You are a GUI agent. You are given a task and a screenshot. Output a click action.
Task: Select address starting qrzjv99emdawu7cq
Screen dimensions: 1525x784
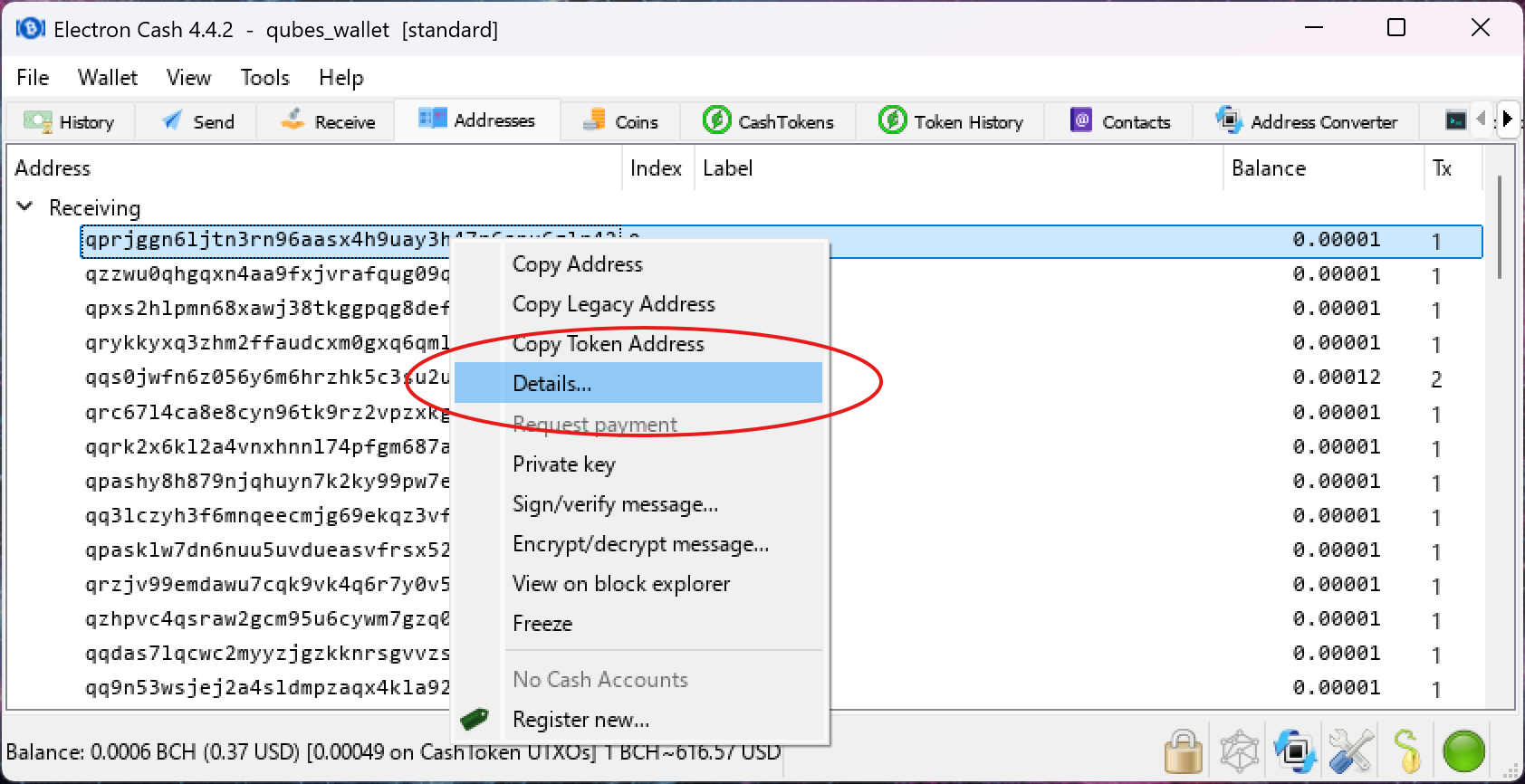[267, 584]
